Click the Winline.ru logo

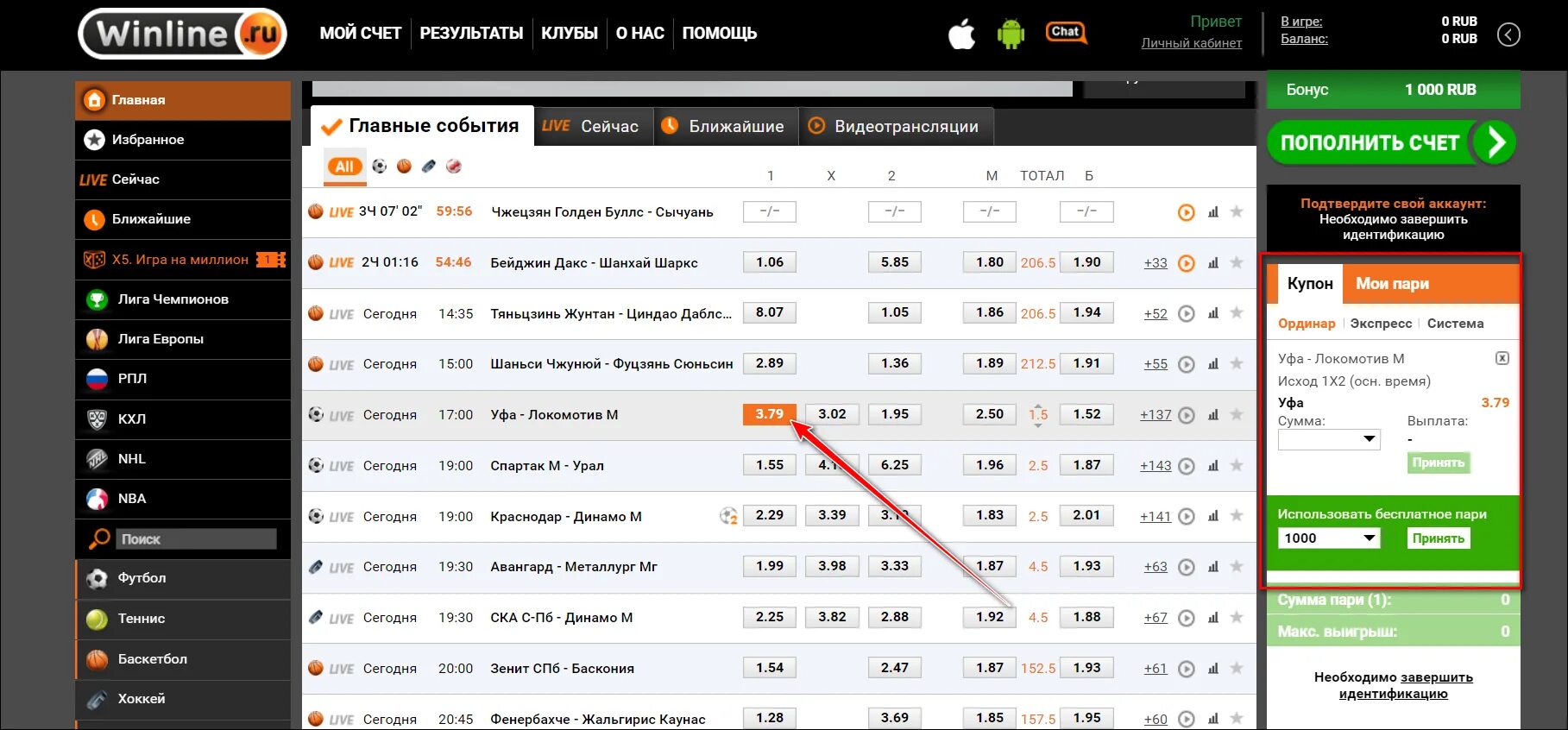(x=183, y=34)
